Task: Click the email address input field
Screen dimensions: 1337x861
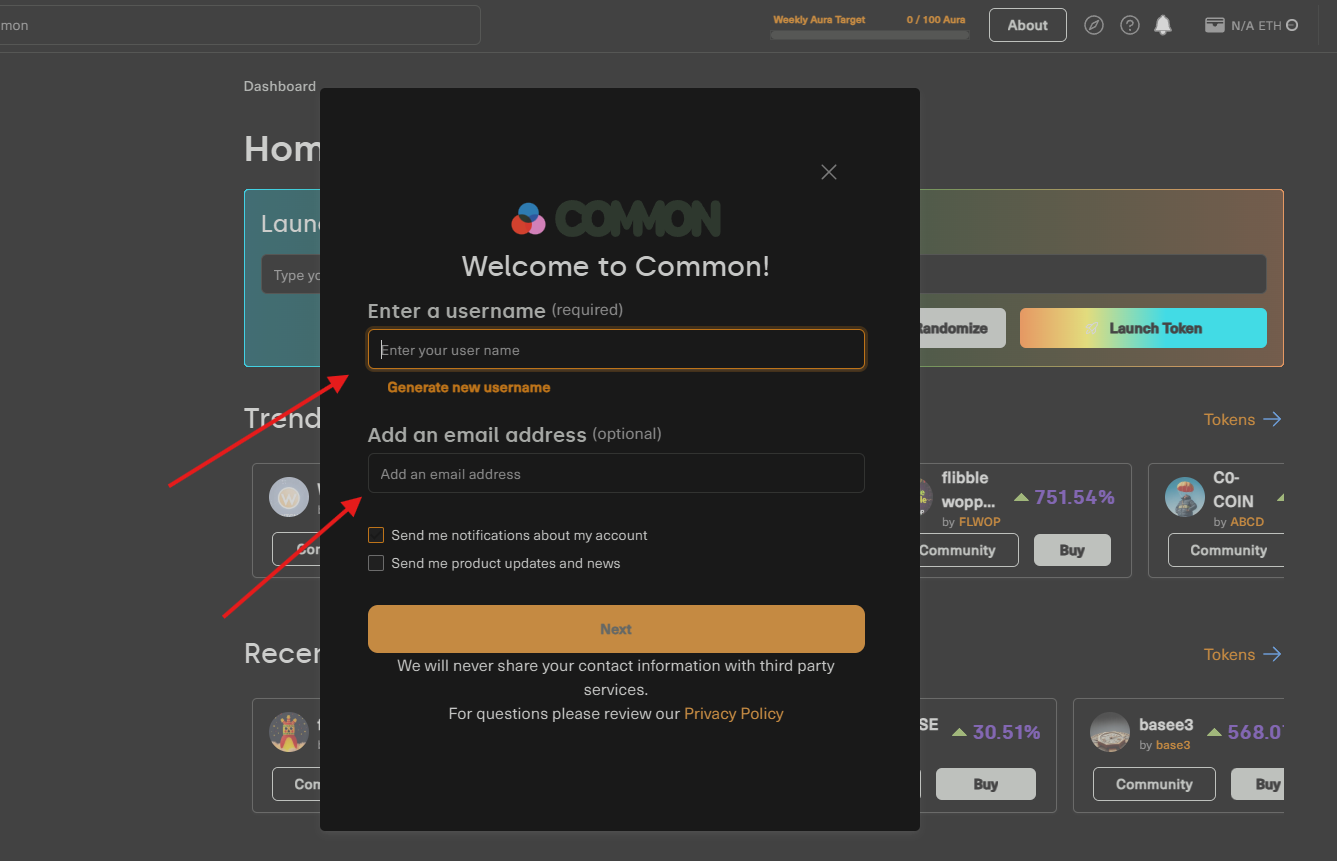Action: click(616, 474)
